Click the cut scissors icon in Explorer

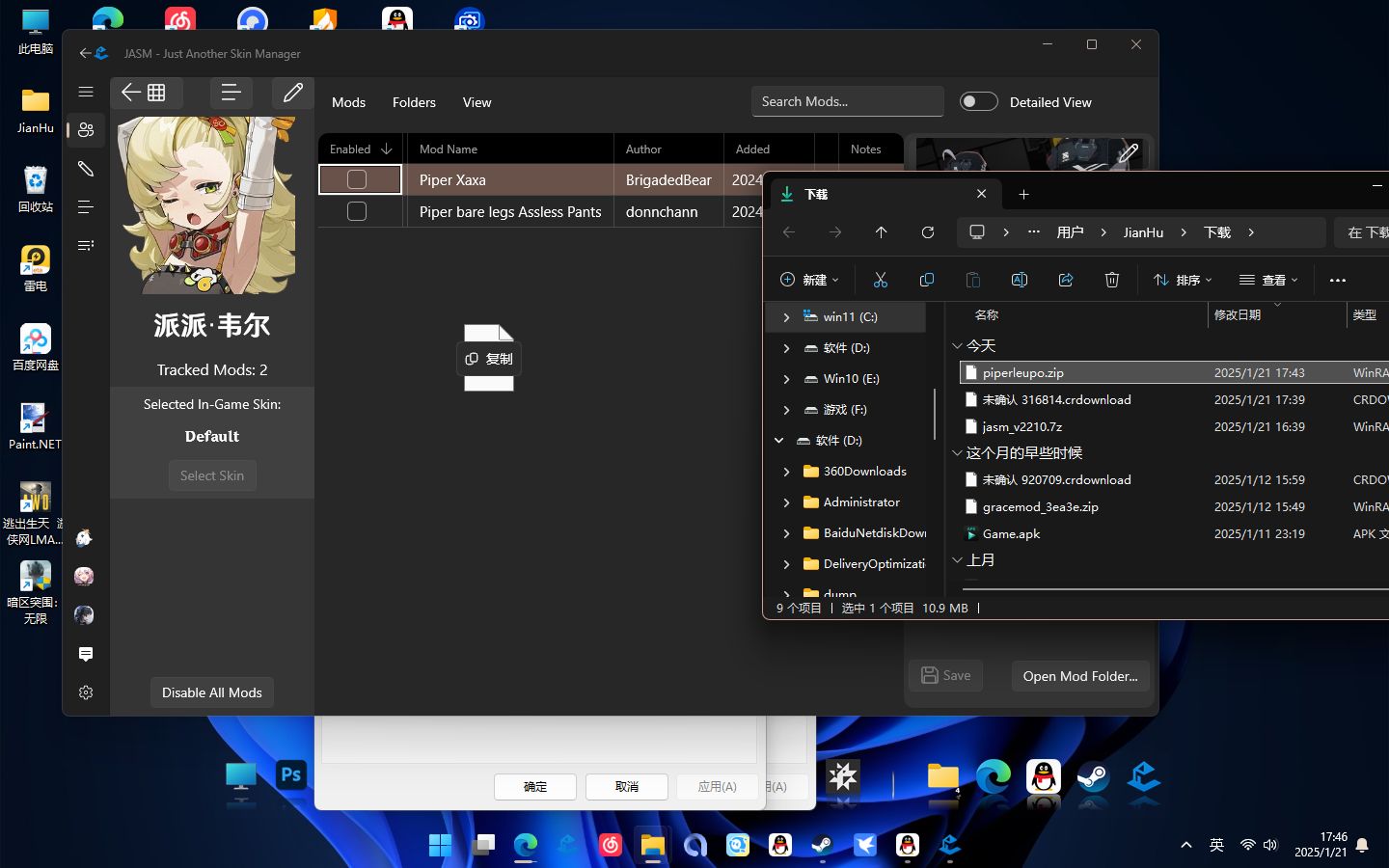coord(880,280)
